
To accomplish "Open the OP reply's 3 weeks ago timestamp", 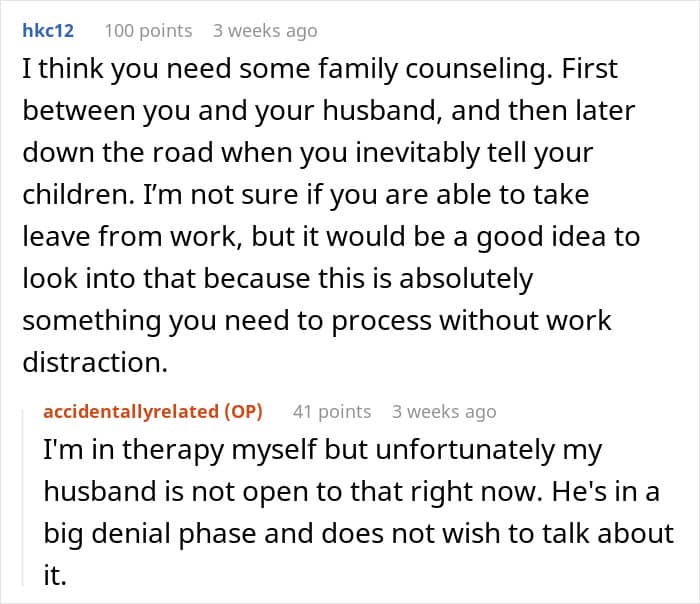I will 444,412.
